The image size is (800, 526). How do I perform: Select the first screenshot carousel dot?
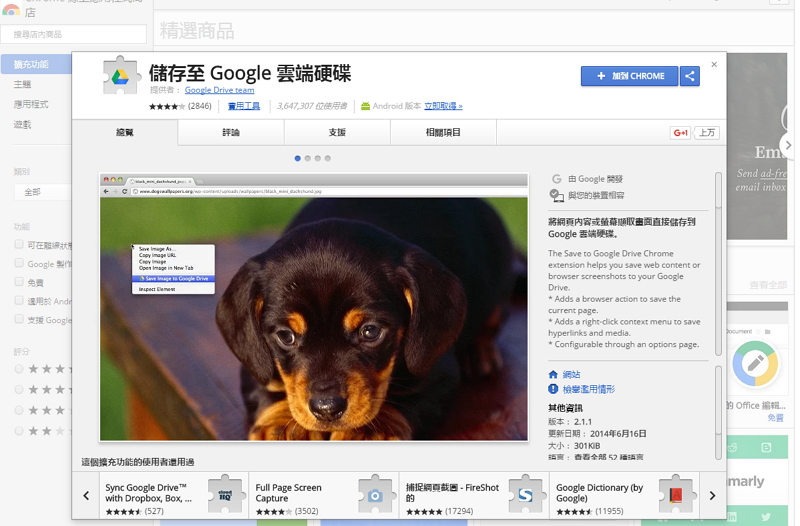coord(297,158)
